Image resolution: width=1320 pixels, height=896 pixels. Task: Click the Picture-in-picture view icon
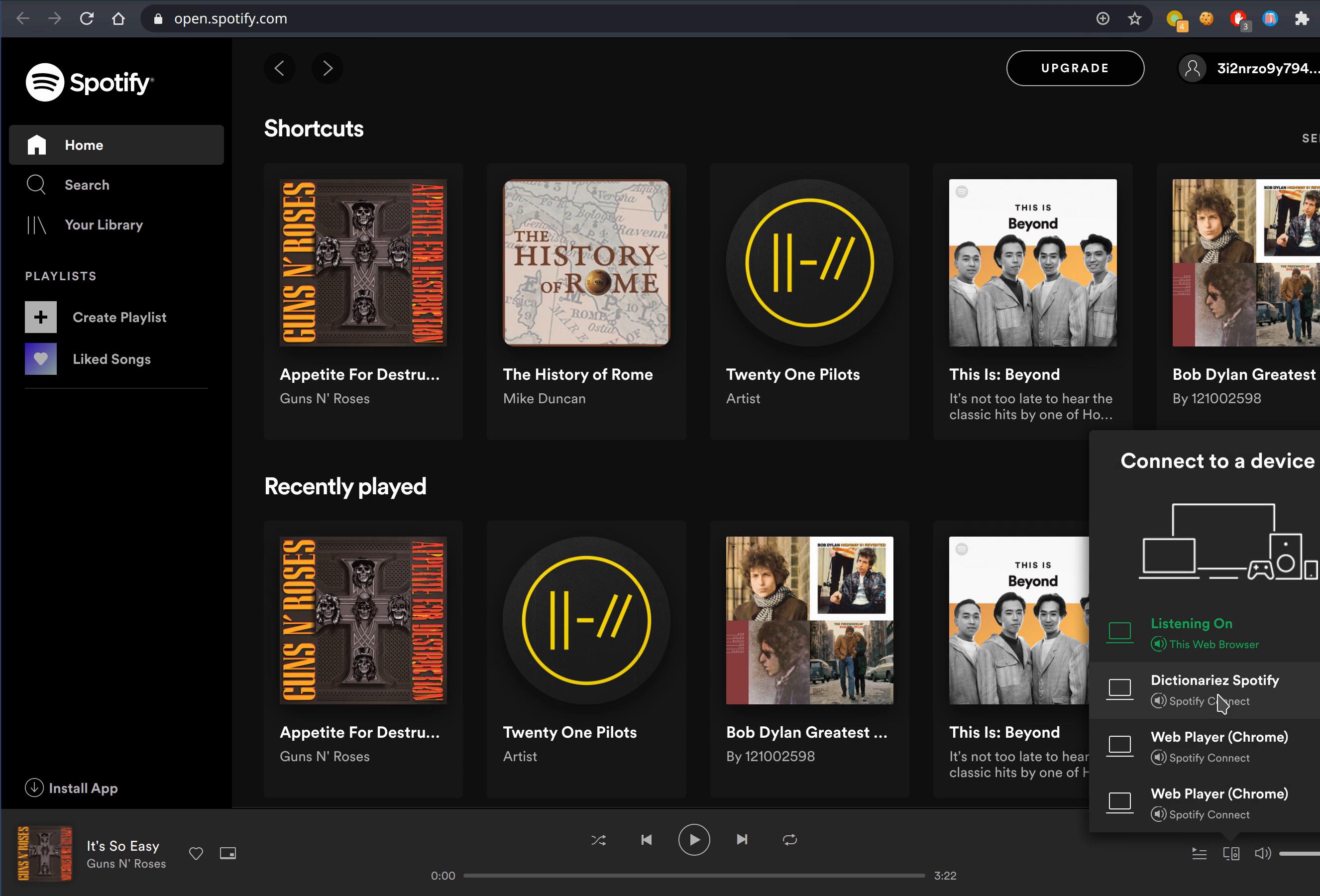pyautogui.click(x=228, y=853)
